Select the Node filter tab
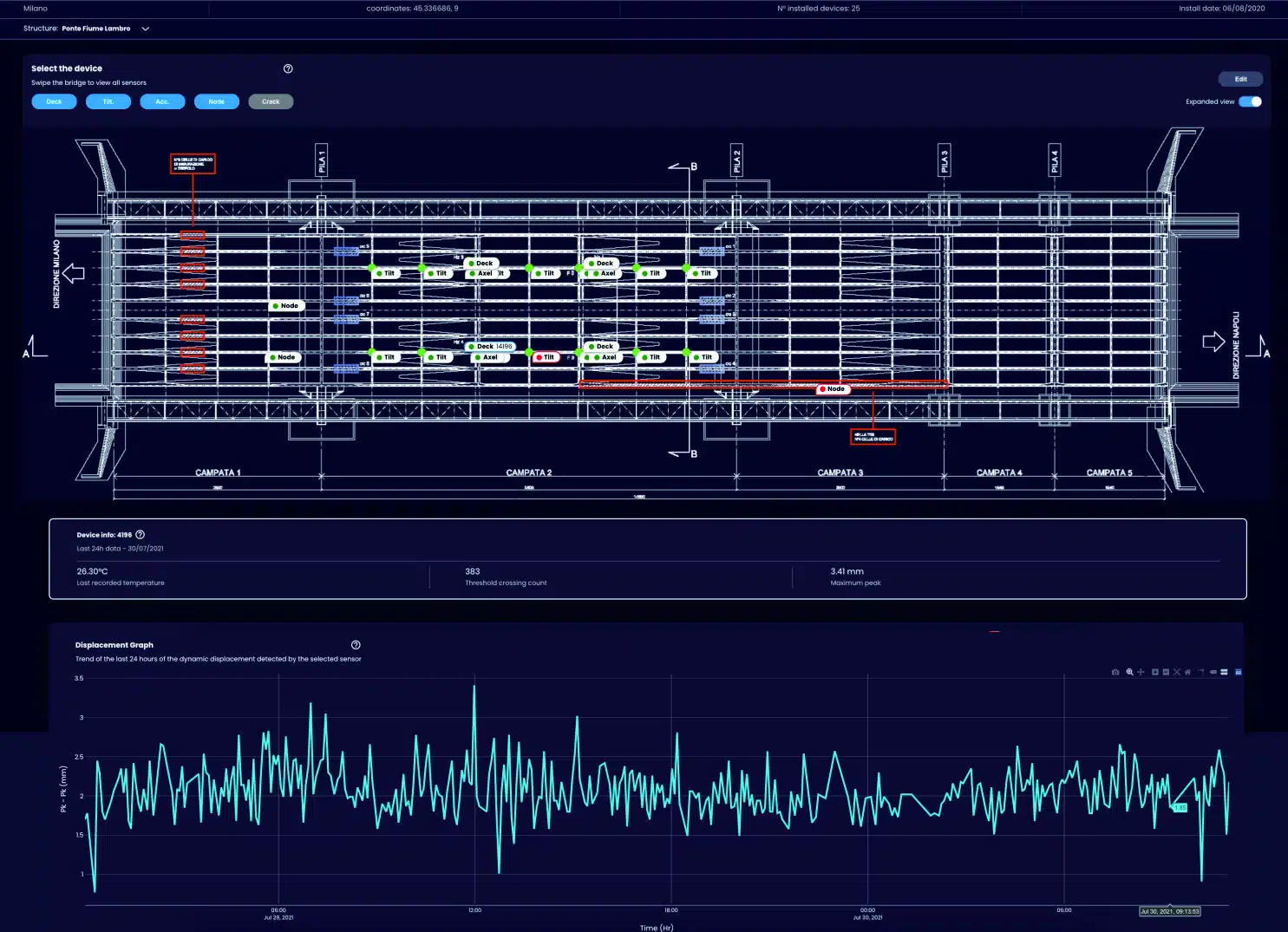Screen dimensions: 1288x932 tap(216, 101)
